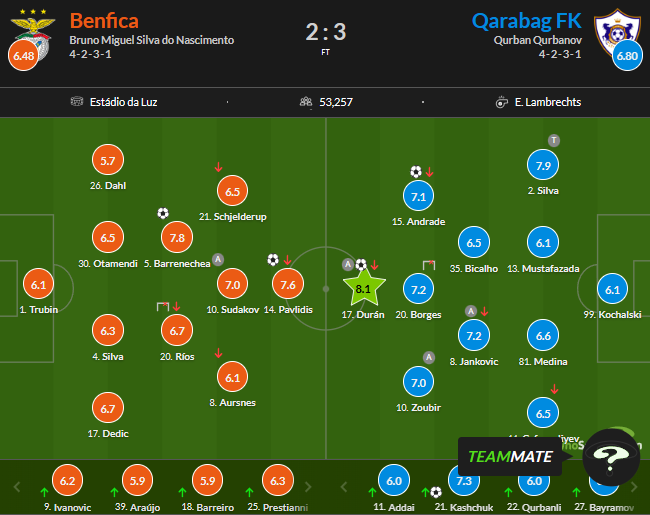Select goalkeeper Trubin's 6.1 rating circle
The height and width of the screenshot is (515, 650).
pyautogui.click(x=39, y=286)
